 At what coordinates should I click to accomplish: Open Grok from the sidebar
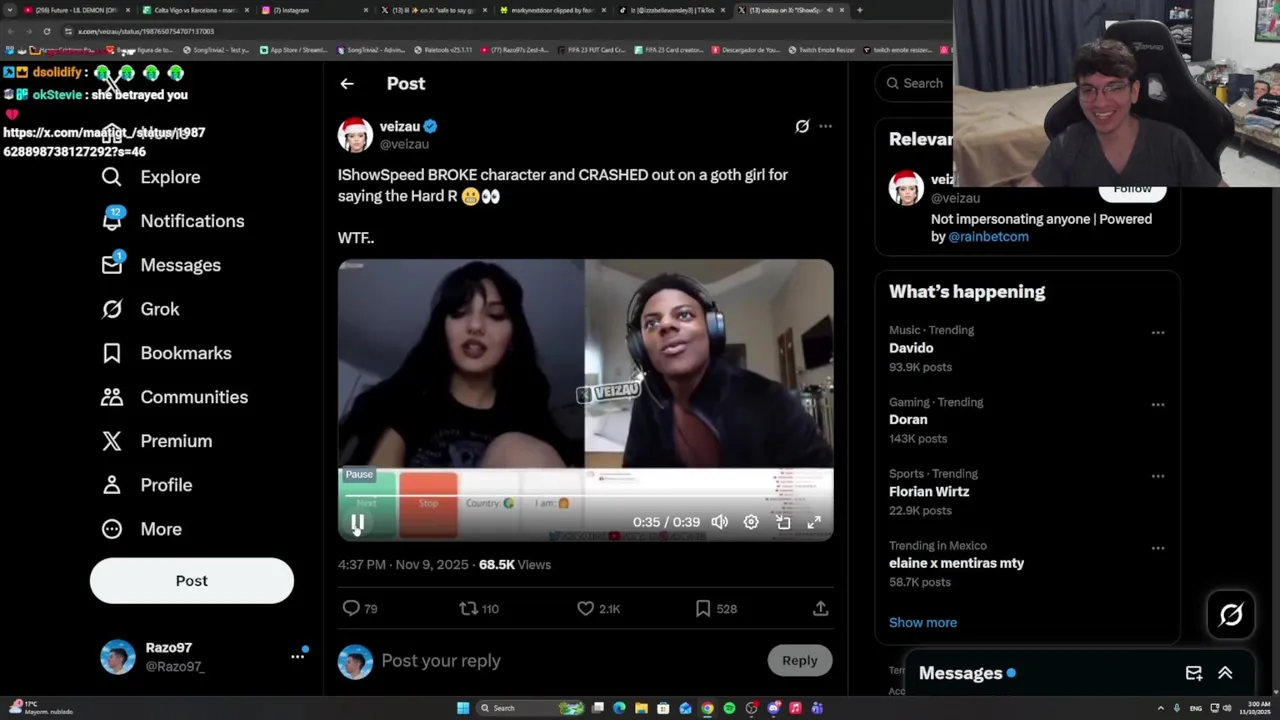point(140,309)
